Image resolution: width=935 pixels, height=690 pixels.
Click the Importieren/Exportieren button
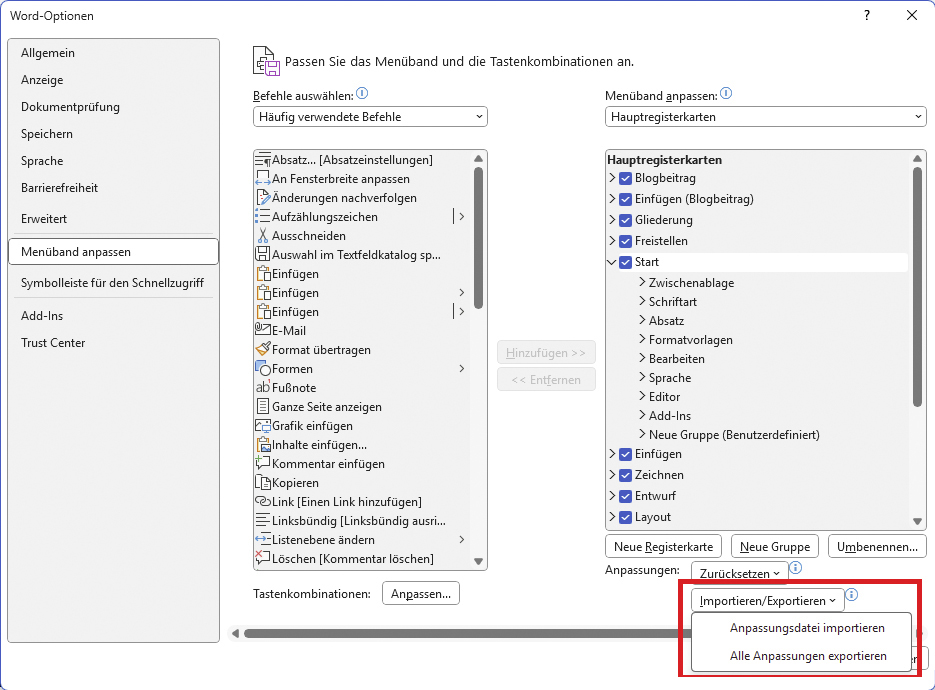(x=768, y=601)
